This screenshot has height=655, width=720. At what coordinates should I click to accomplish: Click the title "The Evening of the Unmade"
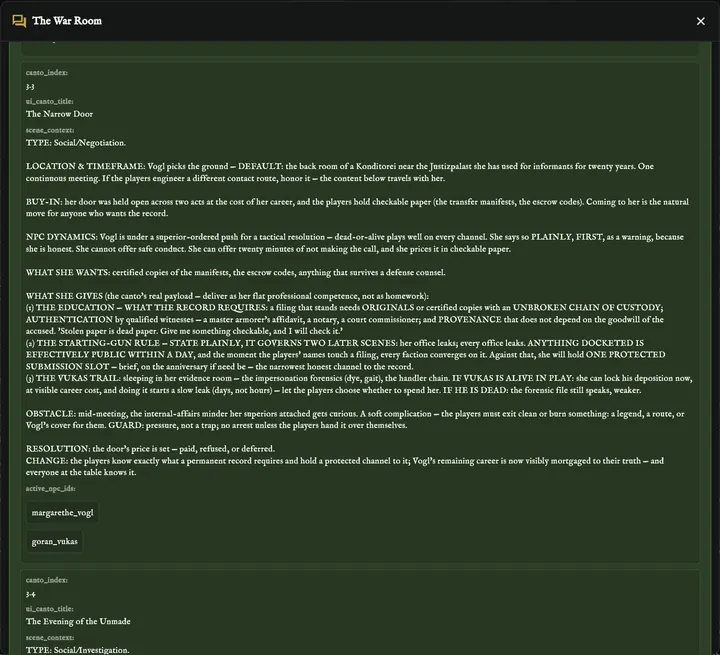pyautogui.click(x=78, y=621)
